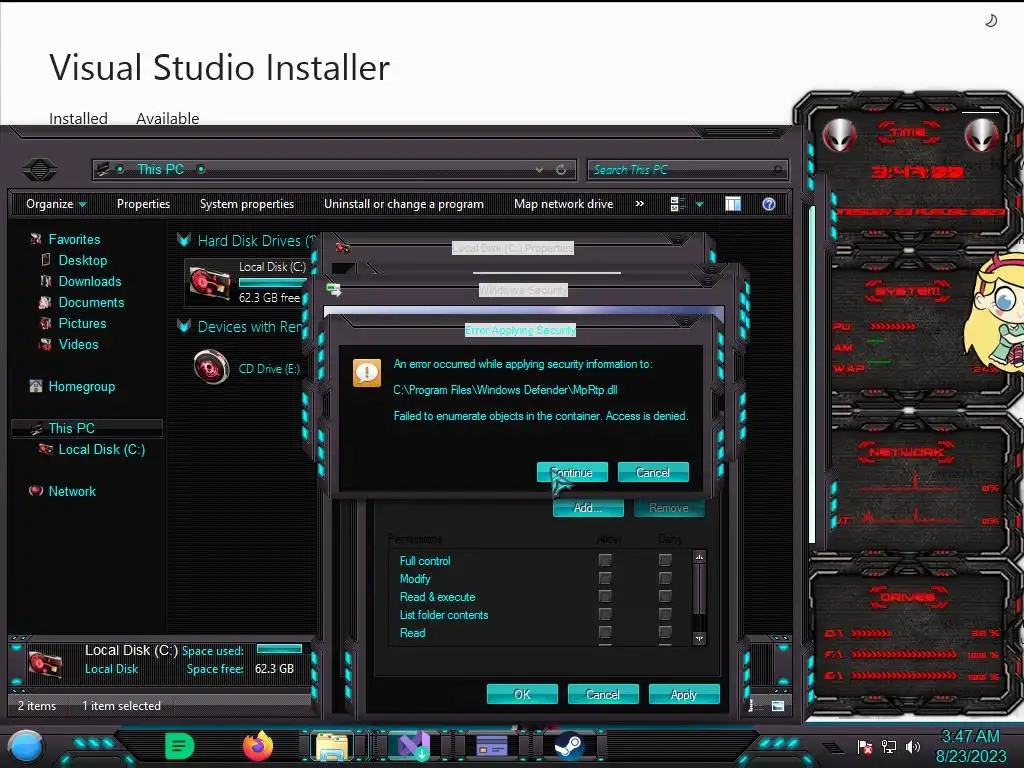1024x768 pixels.
Task: Toggle the preview pane icon
Action: [x=733, y=204]
